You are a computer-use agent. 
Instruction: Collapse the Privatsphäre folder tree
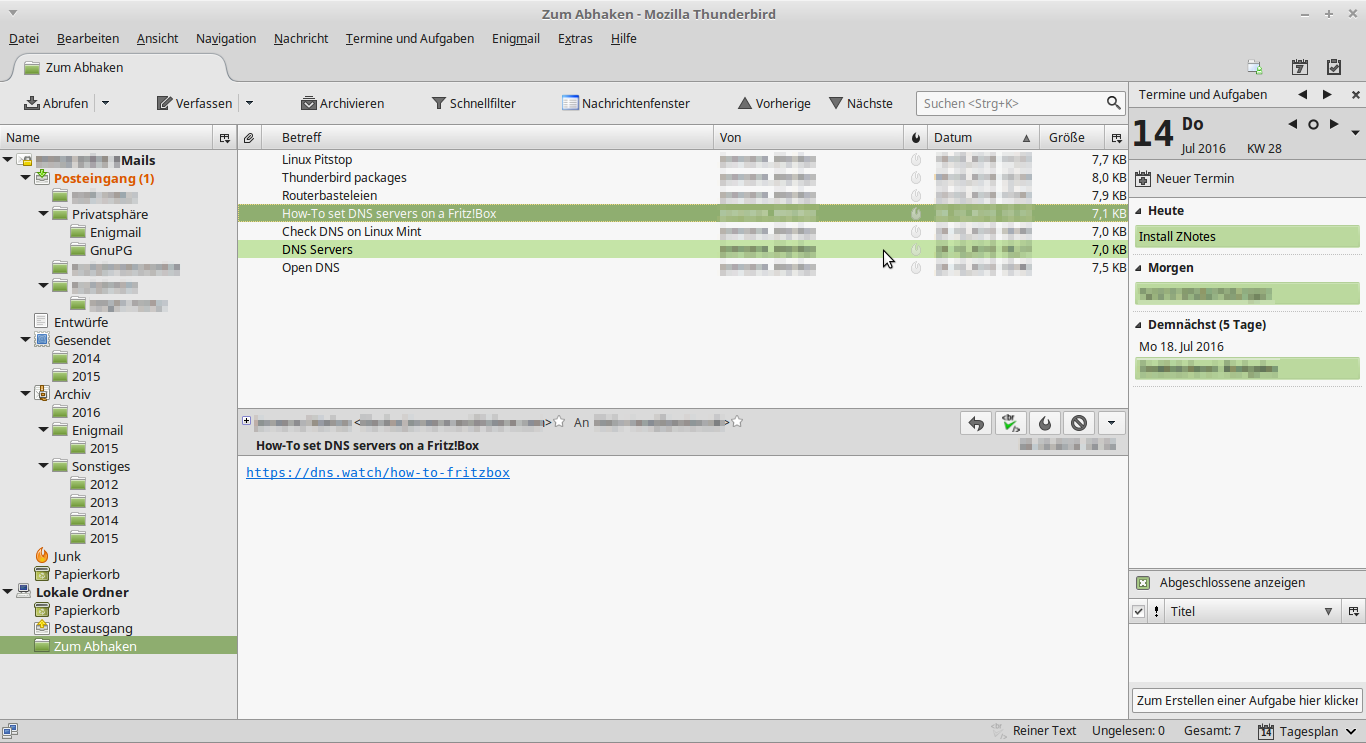coord(44,214)
